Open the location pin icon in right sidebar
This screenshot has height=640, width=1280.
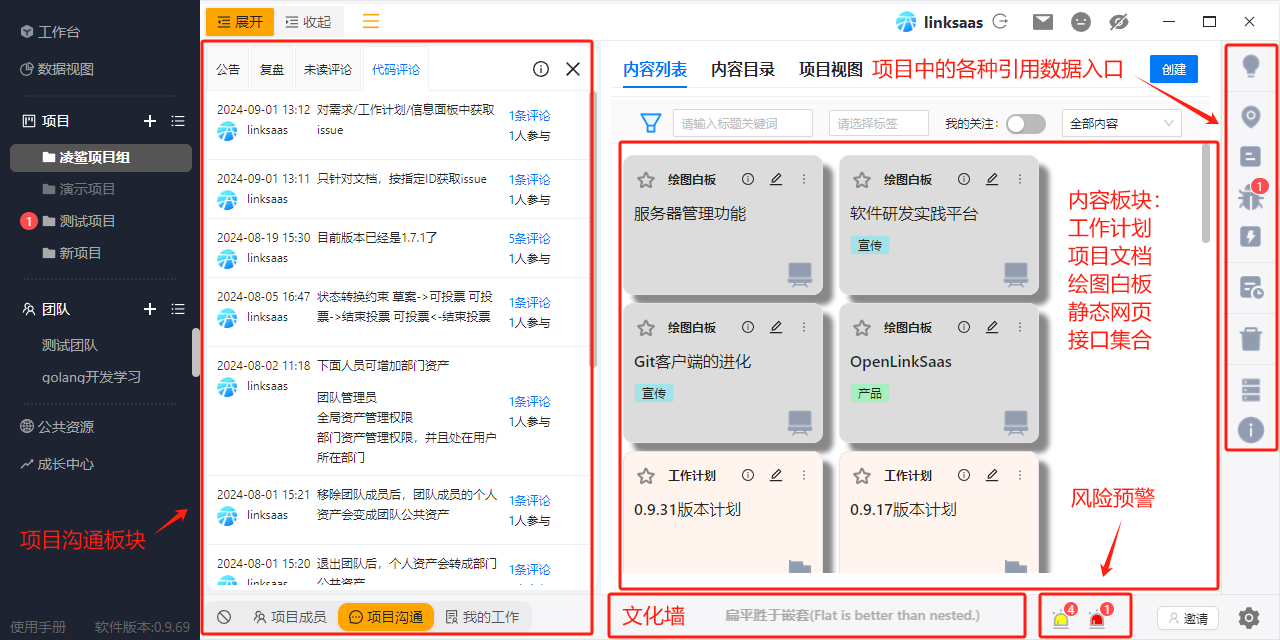(1250, 117)
